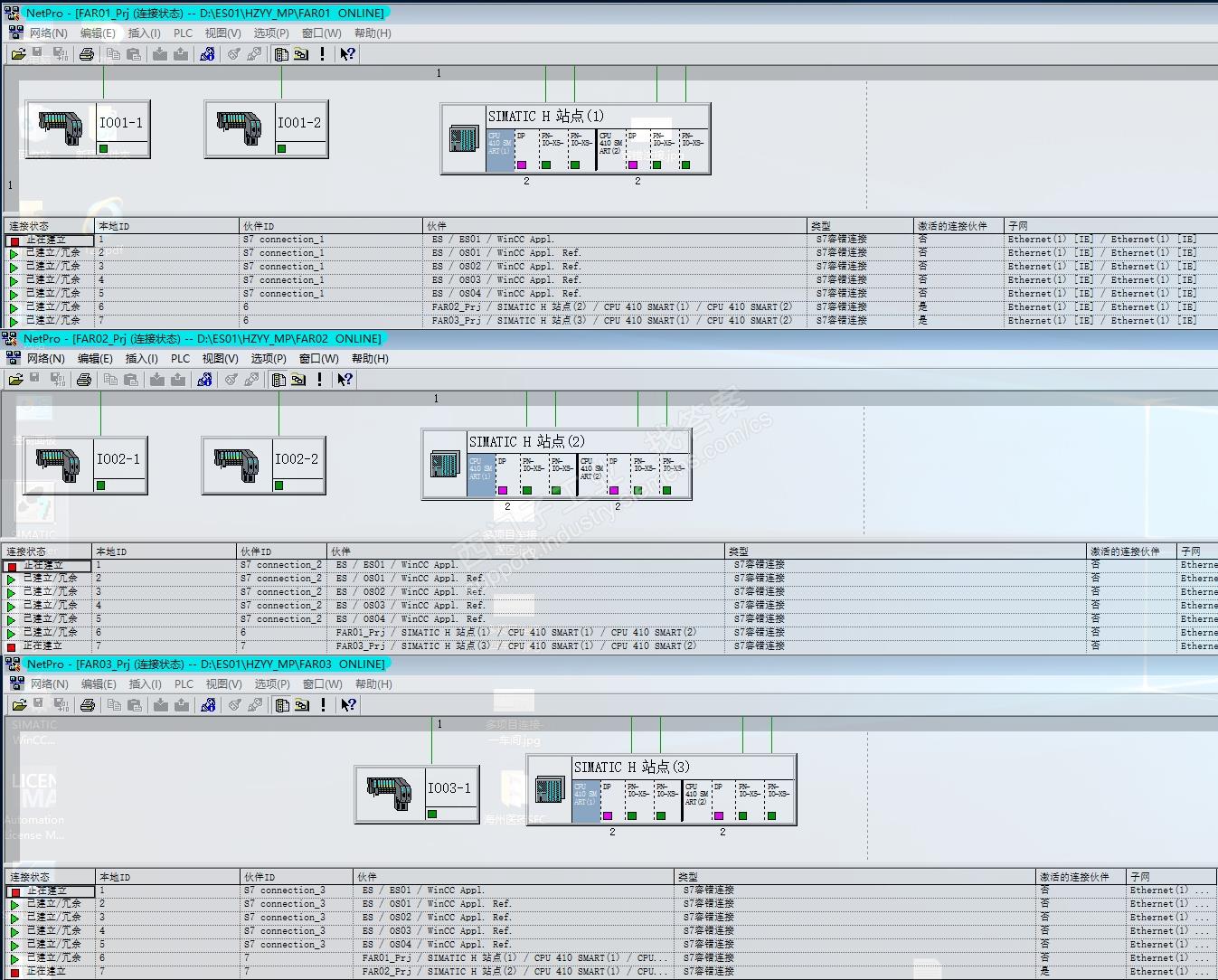
Task: Click the Help pointer icon in FAR03 toolbar
Action: click(348, 705)
